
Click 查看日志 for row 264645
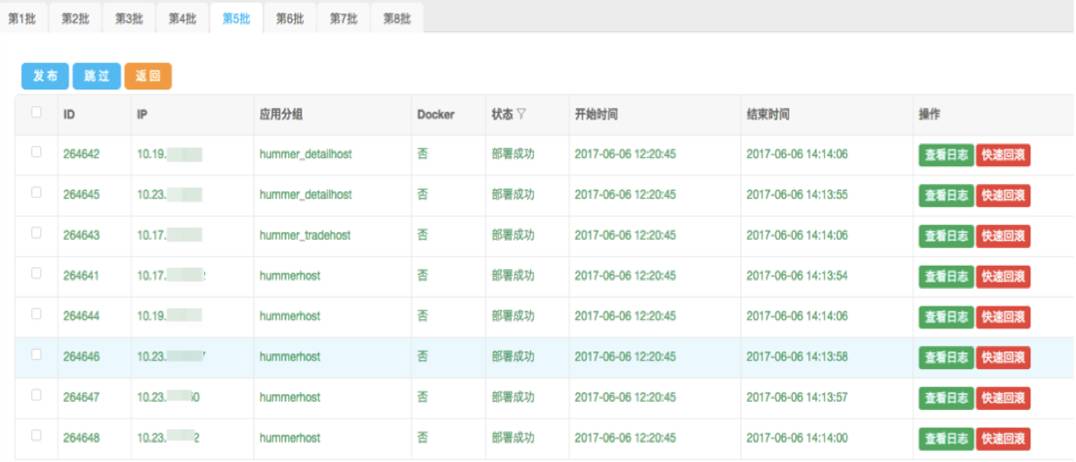(x=946, y=196)
